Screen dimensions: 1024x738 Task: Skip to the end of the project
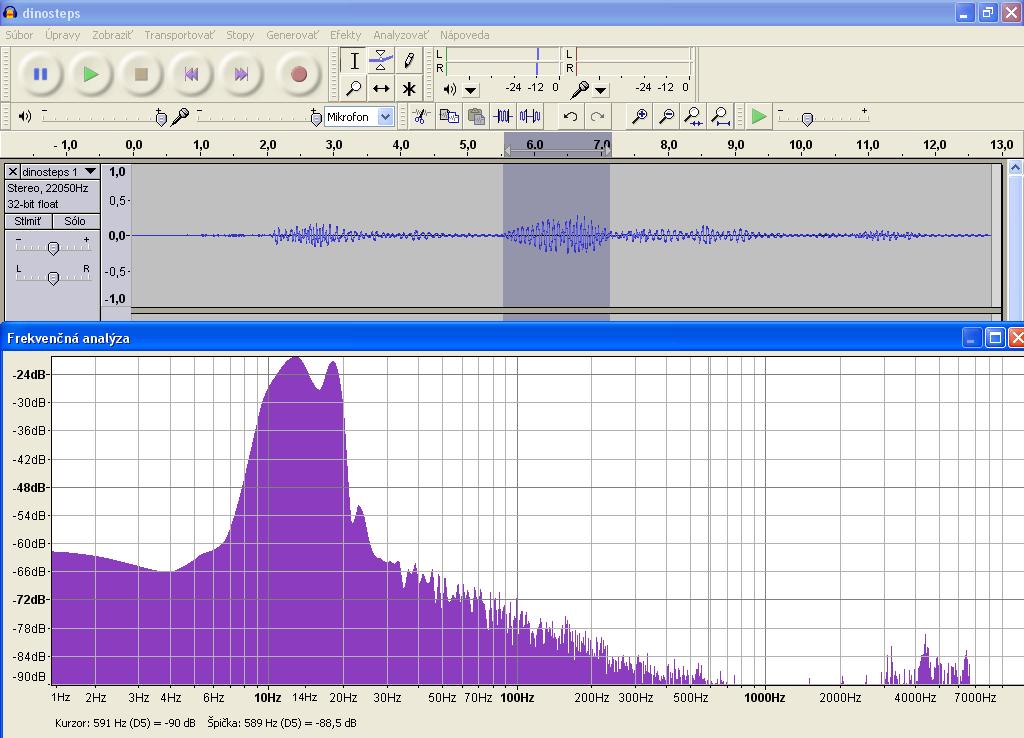[x=242, y=74]
